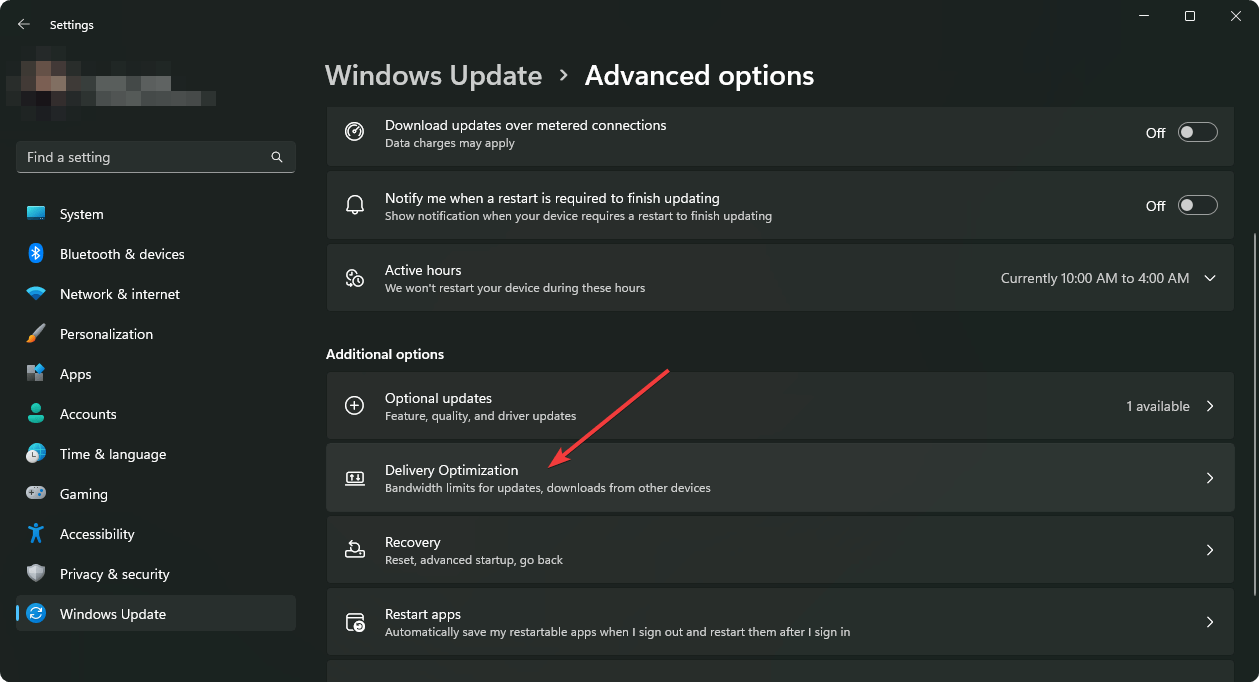Select the Accessibility figure icon
The width and height of the screenshot is (1259, 682).
[36, 534]
